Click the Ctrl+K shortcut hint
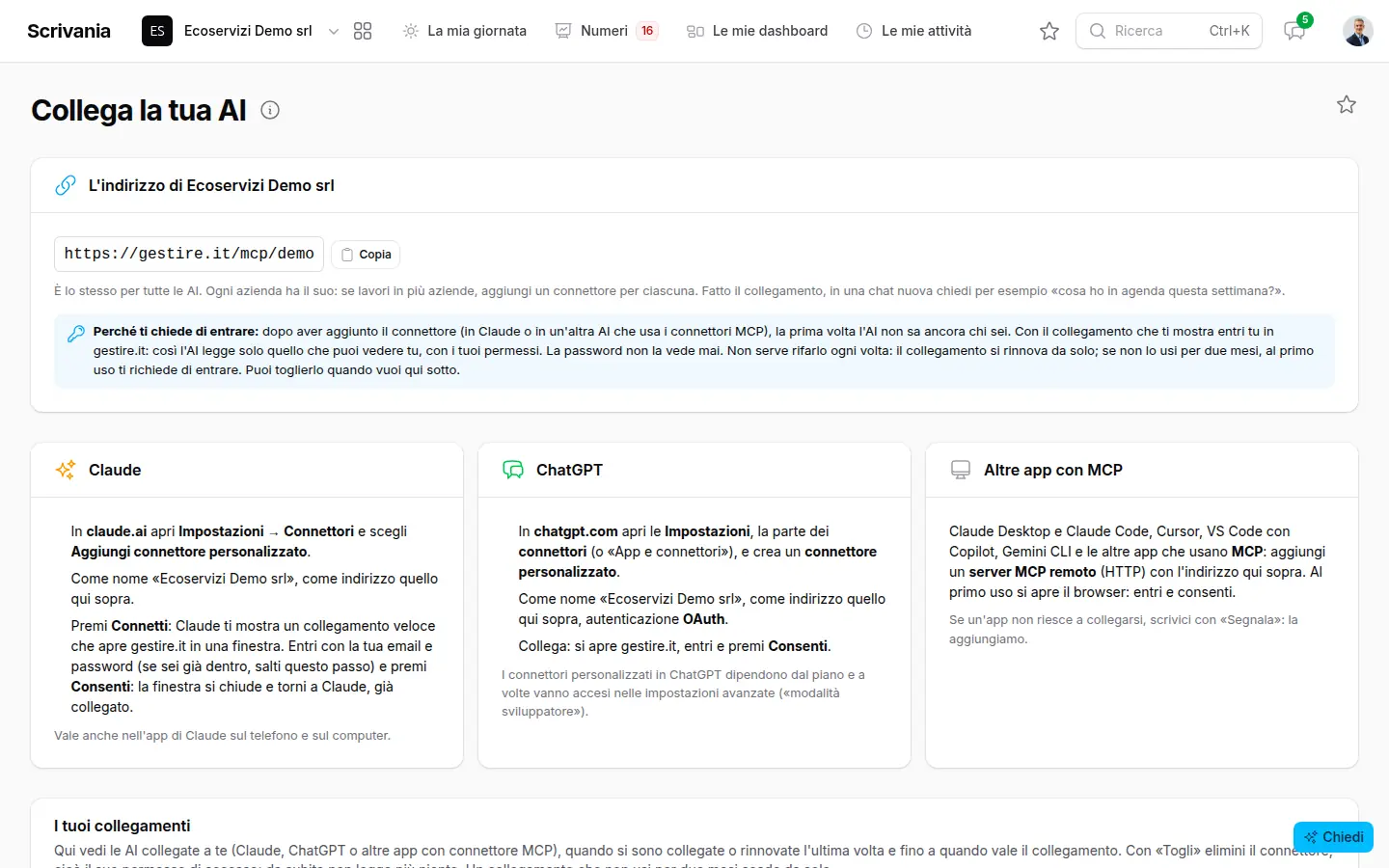 tap(1230, 31)
